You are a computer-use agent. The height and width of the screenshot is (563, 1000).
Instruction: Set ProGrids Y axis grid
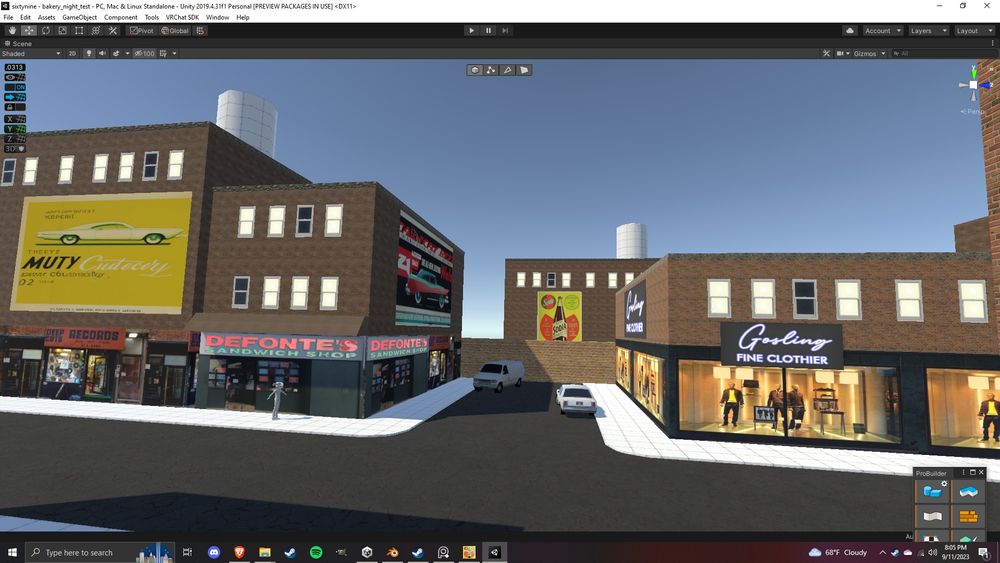tap(15, 129)
